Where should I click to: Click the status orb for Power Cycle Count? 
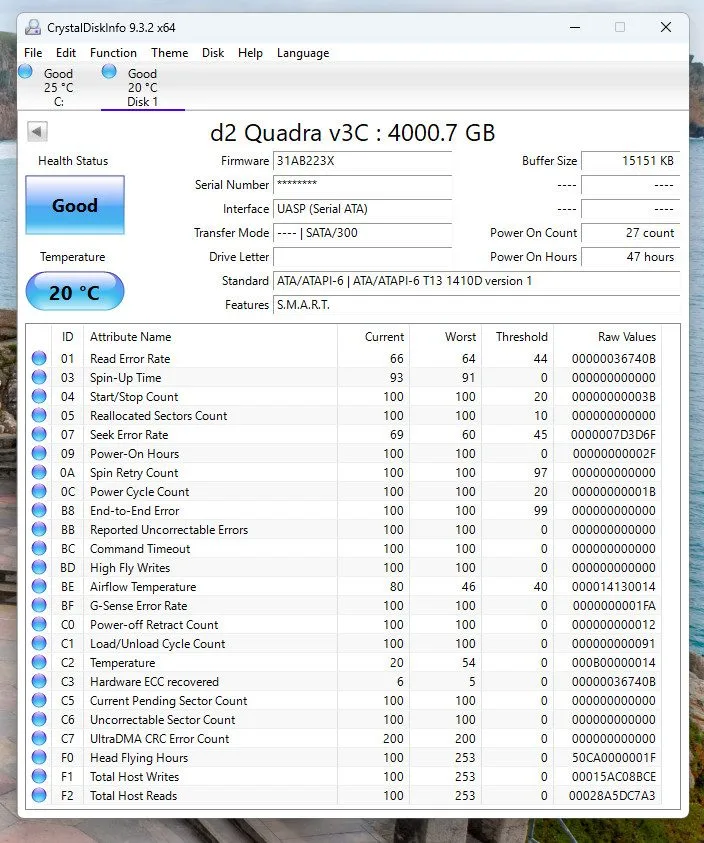point(39,491)
